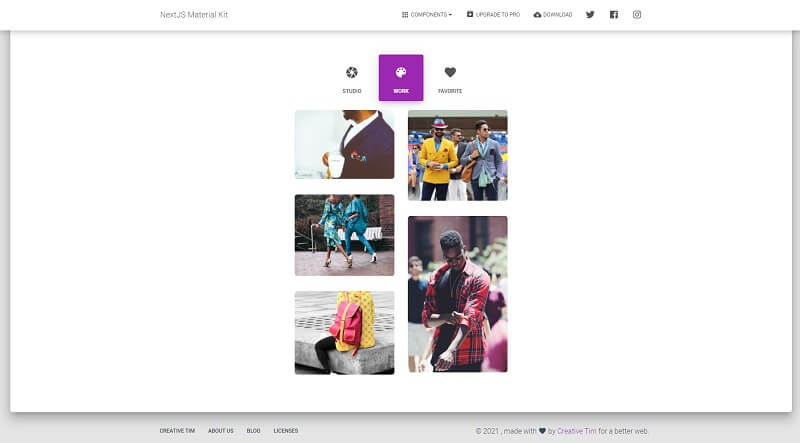Open the Creative Tim footer link
800x443 pixels.
click(177, 431)
